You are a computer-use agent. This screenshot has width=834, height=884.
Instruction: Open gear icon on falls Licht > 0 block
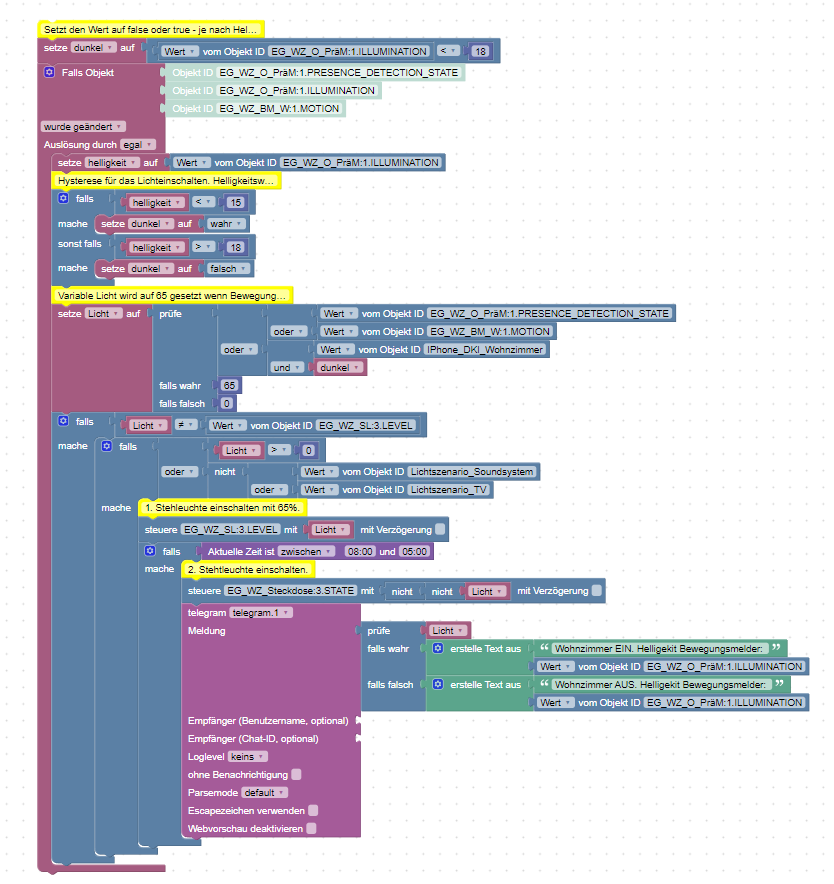coord(107,446)
